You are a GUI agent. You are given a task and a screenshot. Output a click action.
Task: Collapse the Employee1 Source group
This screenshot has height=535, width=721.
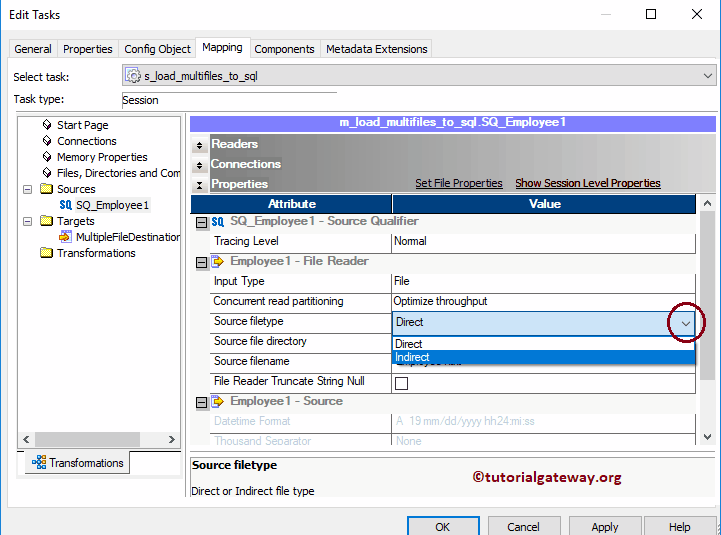(x=201, y=403)
